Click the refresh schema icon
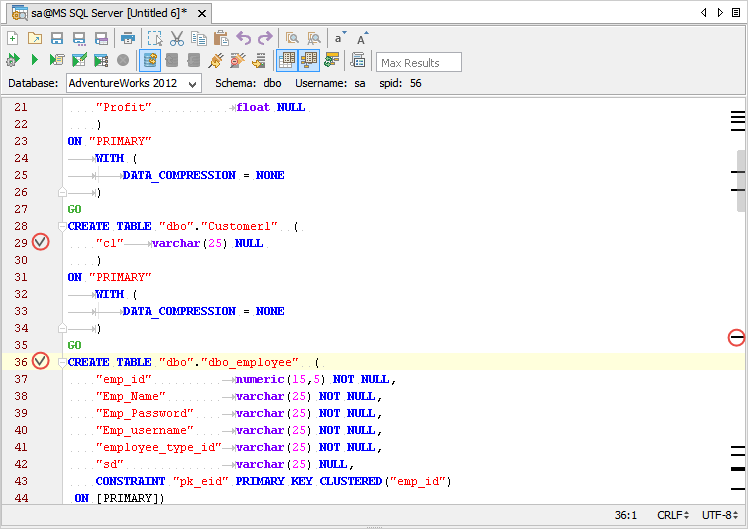 pyautogui.click(x=332, y=60)
